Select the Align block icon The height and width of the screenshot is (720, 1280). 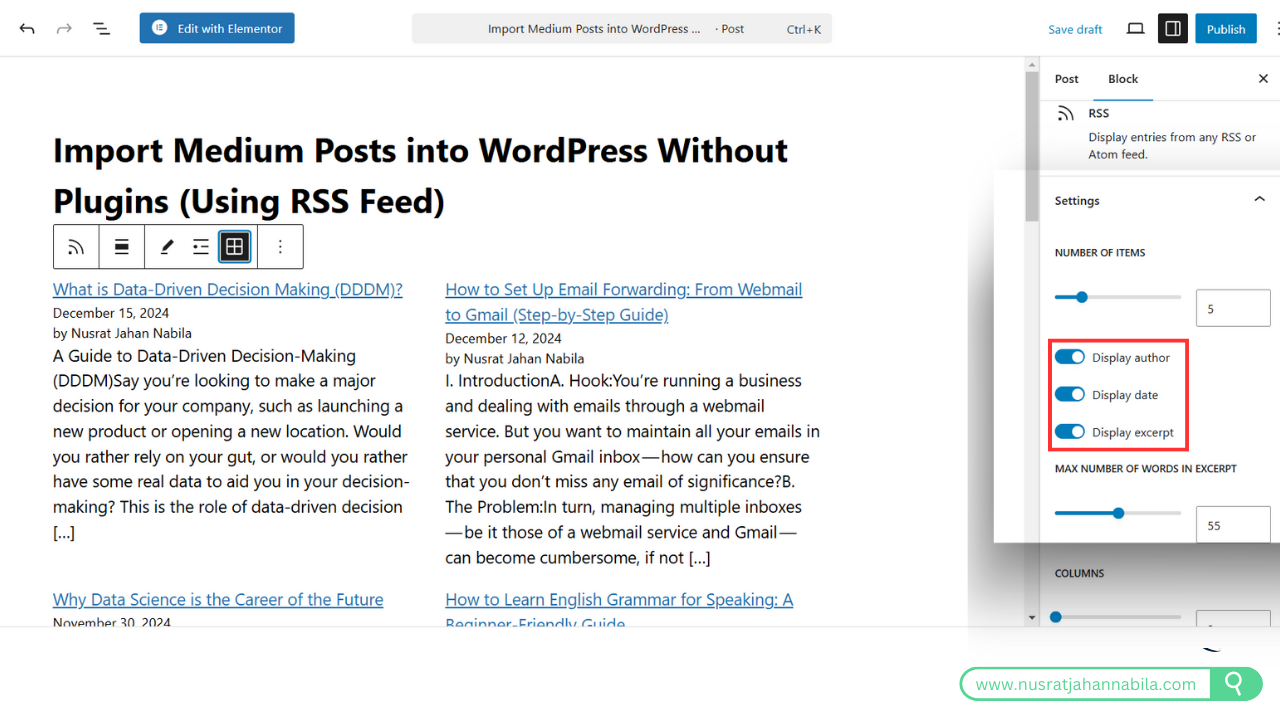(x=122, y=247)
